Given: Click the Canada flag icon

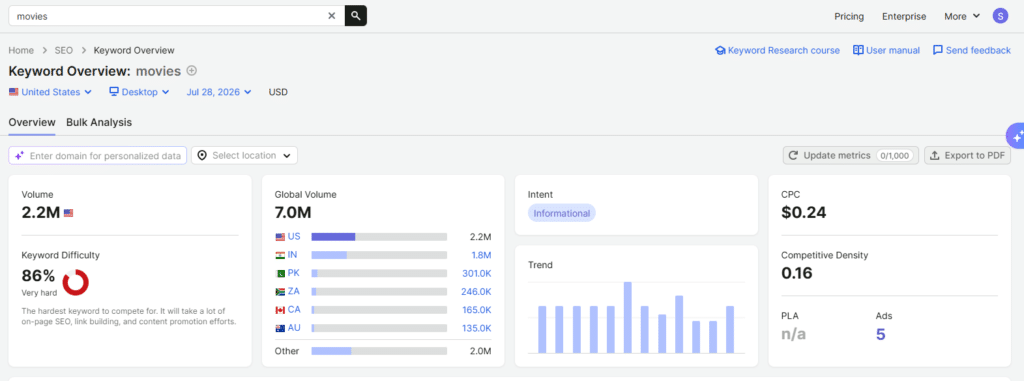Looking at the screenshot, I should point(280,310).
